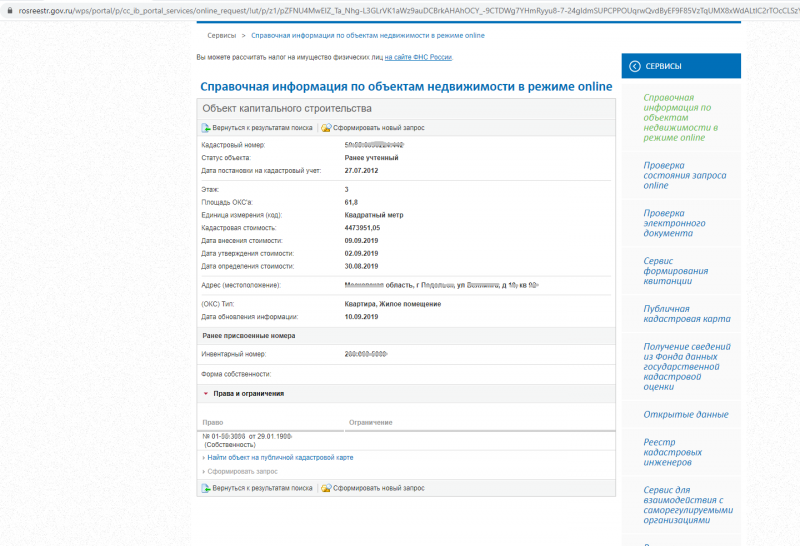Click the date 02.09.2019

coord(361,254)
